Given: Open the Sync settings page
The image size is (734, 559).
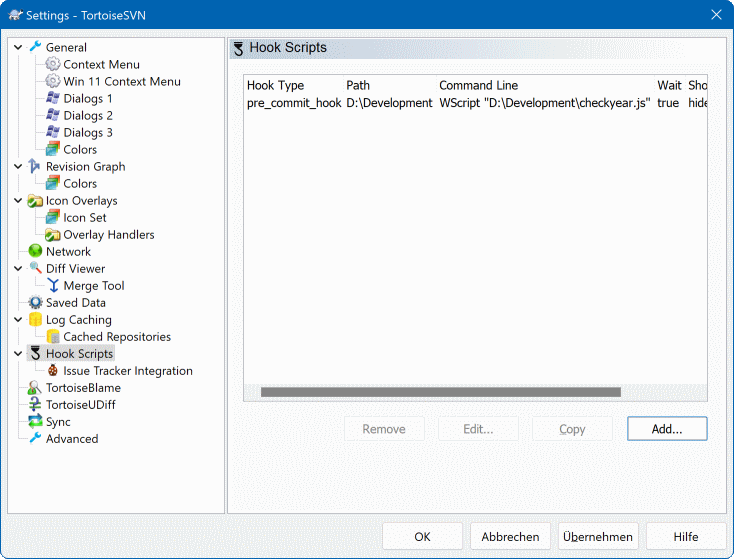Looking at the screenshot, I should coord(58,422).
